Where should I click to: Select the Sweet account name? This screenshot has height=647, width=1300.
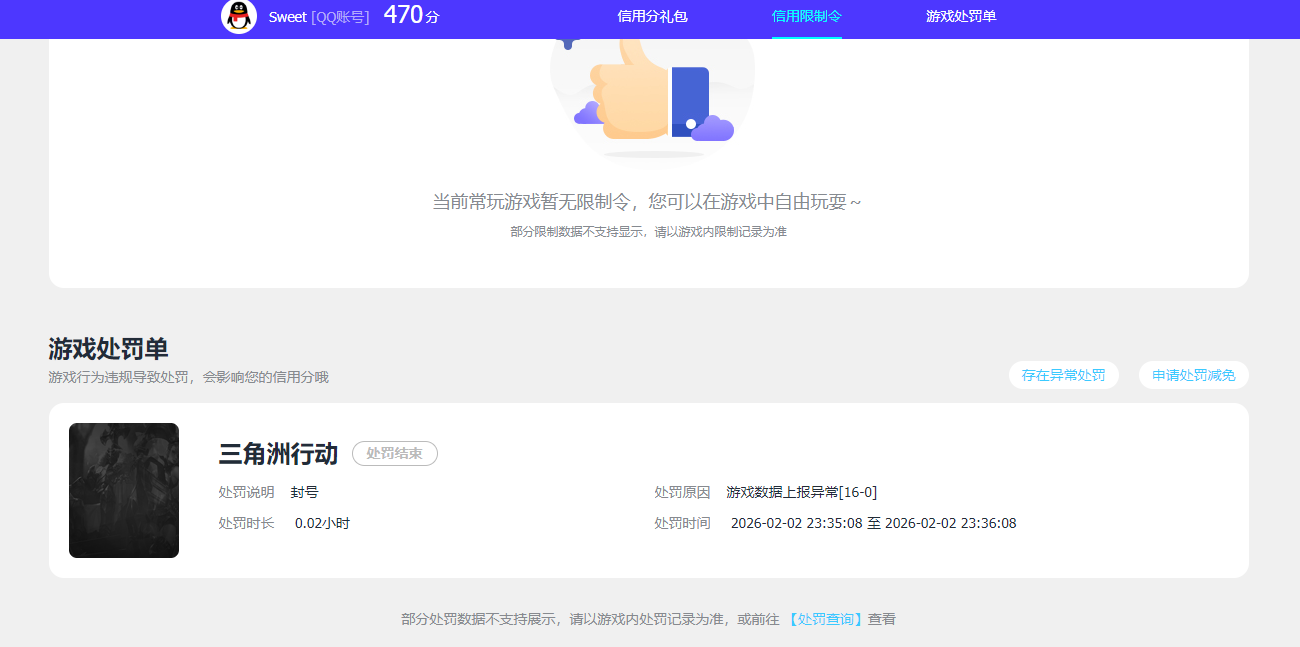click(x=287, y=16)
